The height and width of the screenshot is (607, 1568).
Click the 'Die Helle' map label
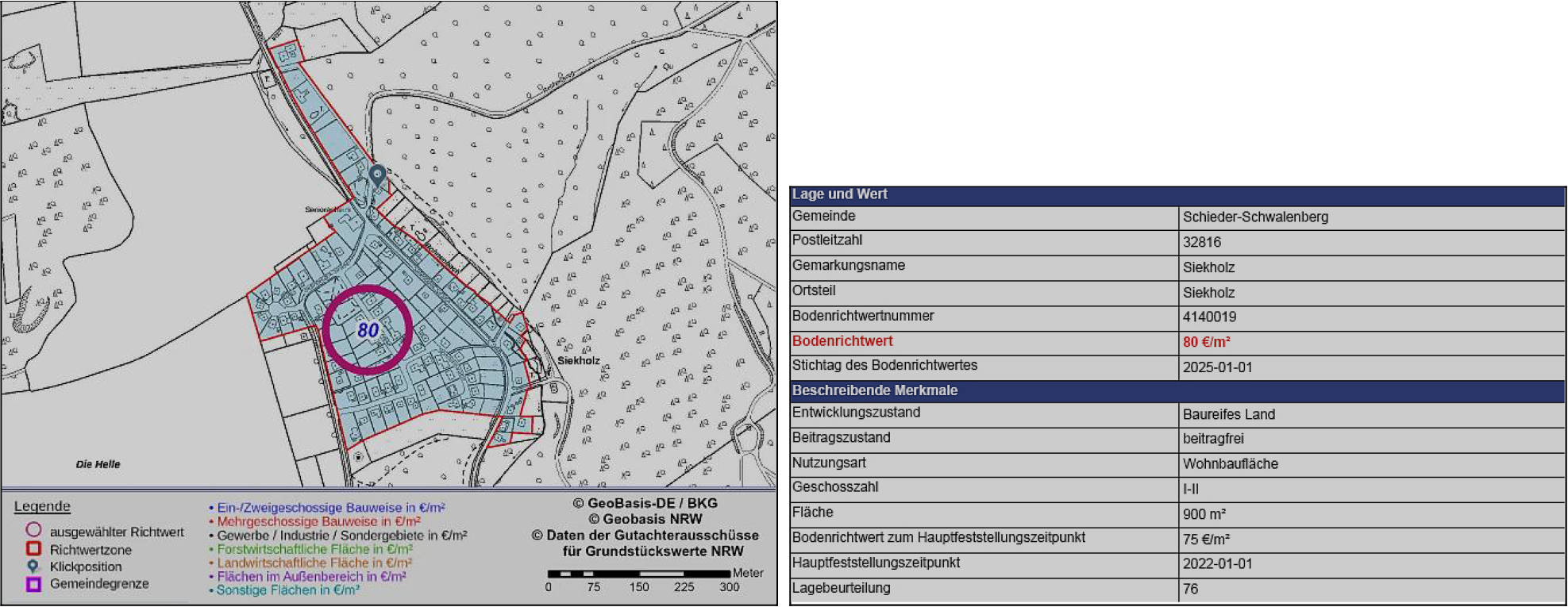98,464
